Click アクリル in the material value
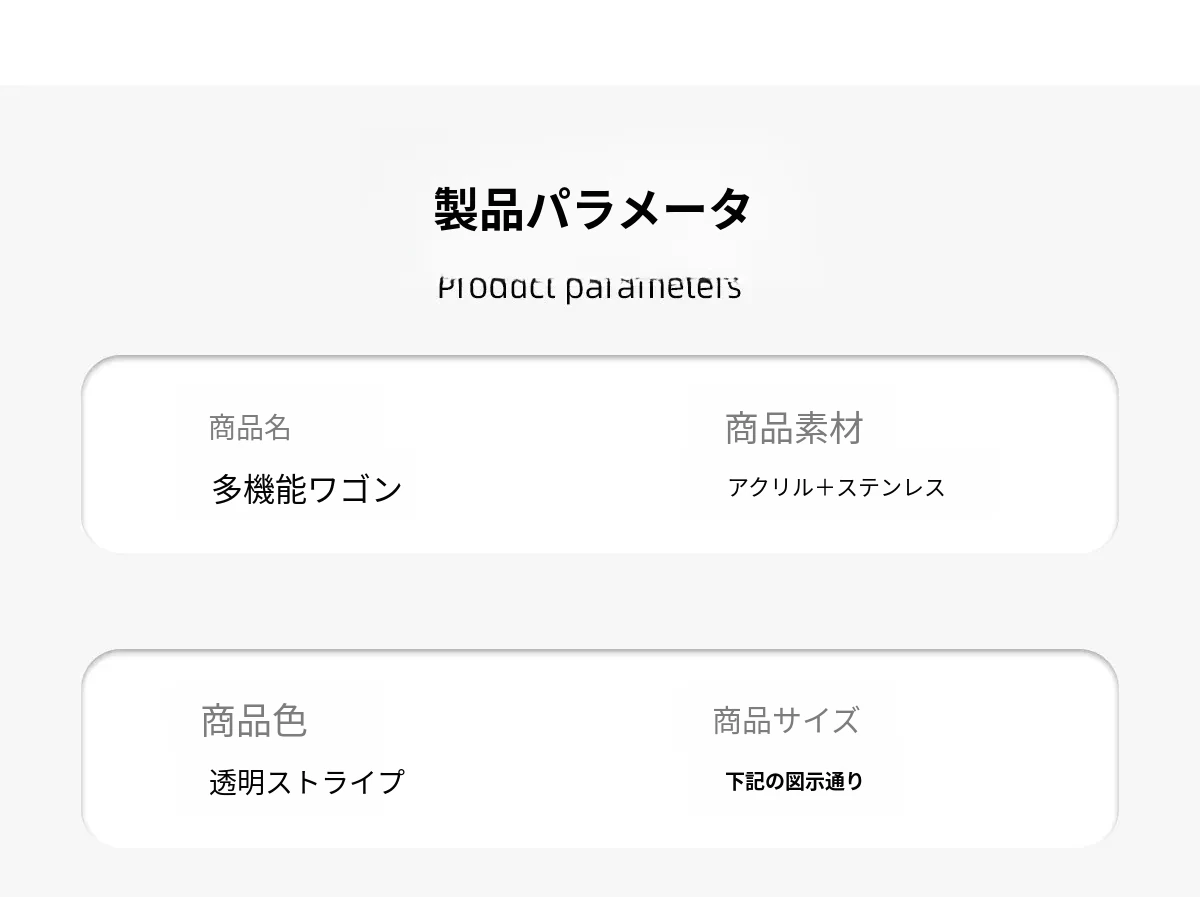 click(x=771, y=488)
